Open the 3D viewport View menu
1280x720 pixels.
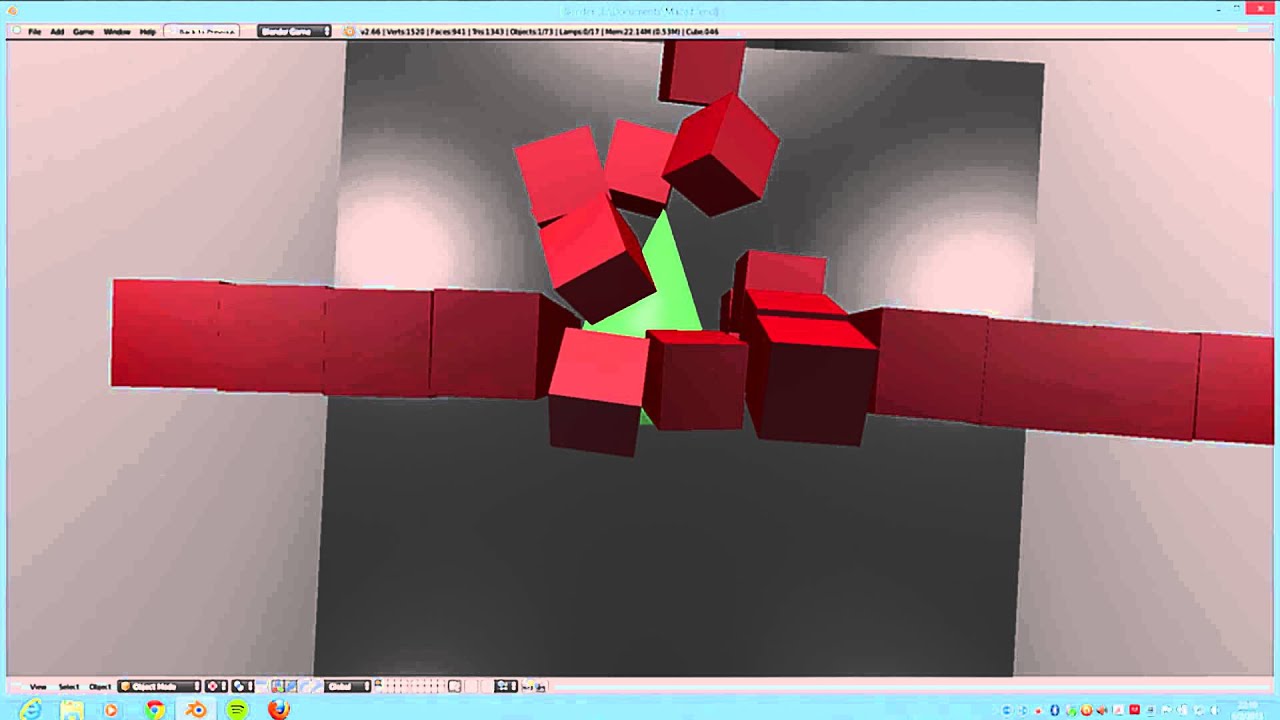(x=38, y=686)
